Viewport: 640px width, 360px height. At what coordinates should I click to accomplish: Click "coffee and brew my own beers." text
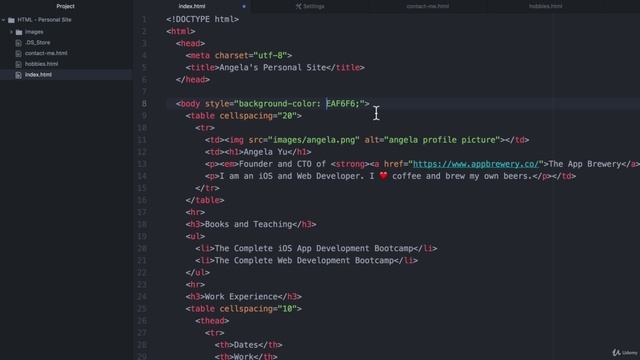462,176
